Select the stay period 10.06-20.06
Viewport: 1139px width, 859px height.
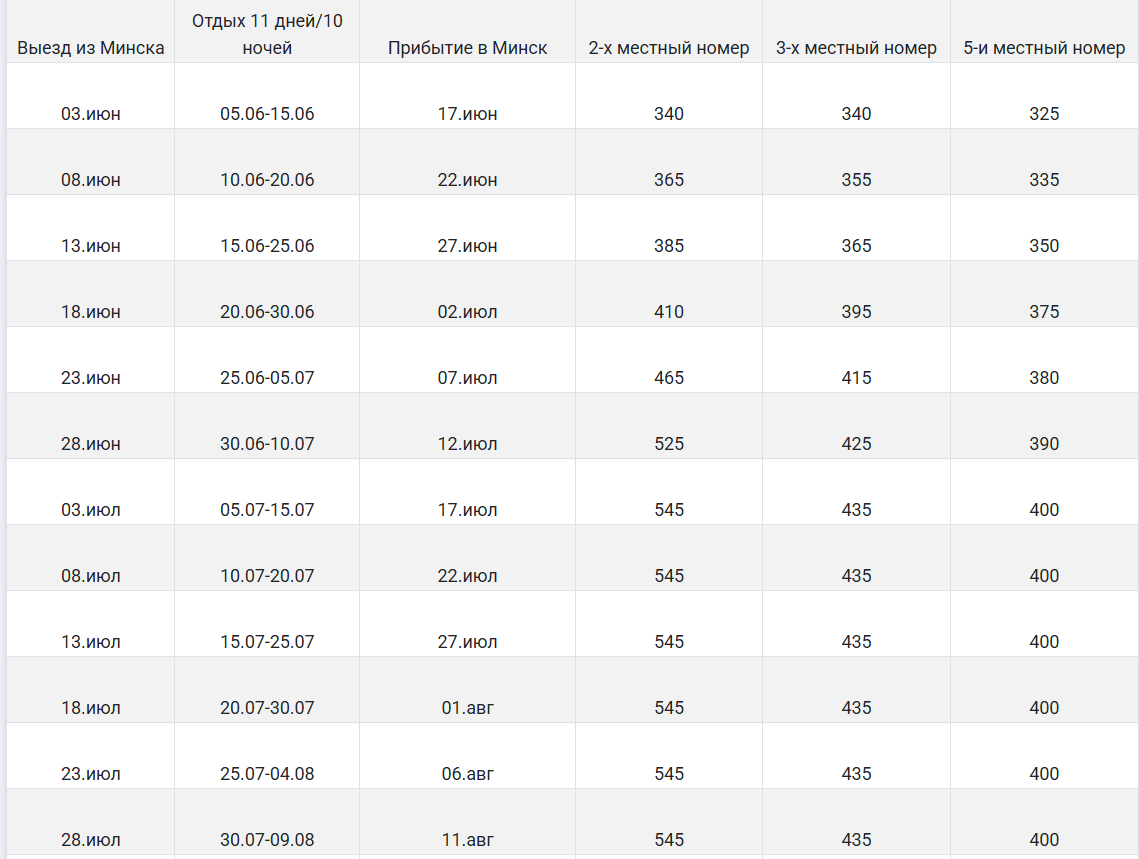click(267, 180)
